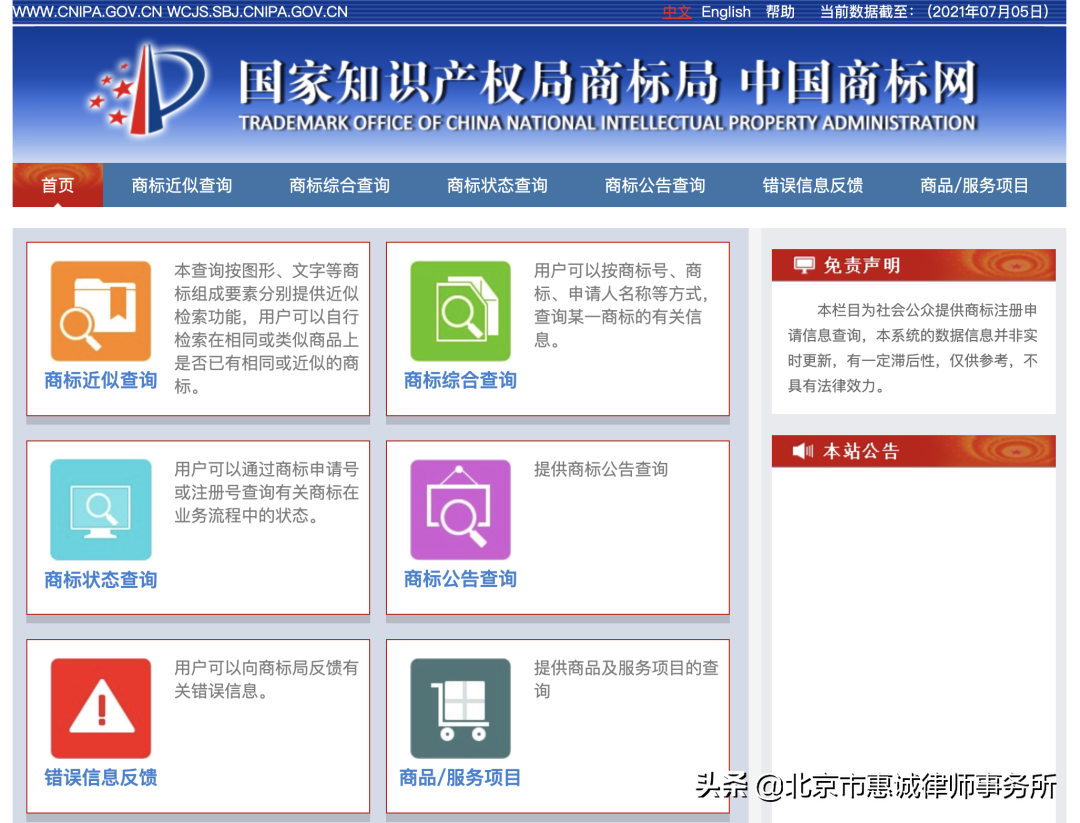Click the WWW.CNIPA.GOV.CN address text
Viewport: 1080px width, 823px height.
click(x=86, y=12)
